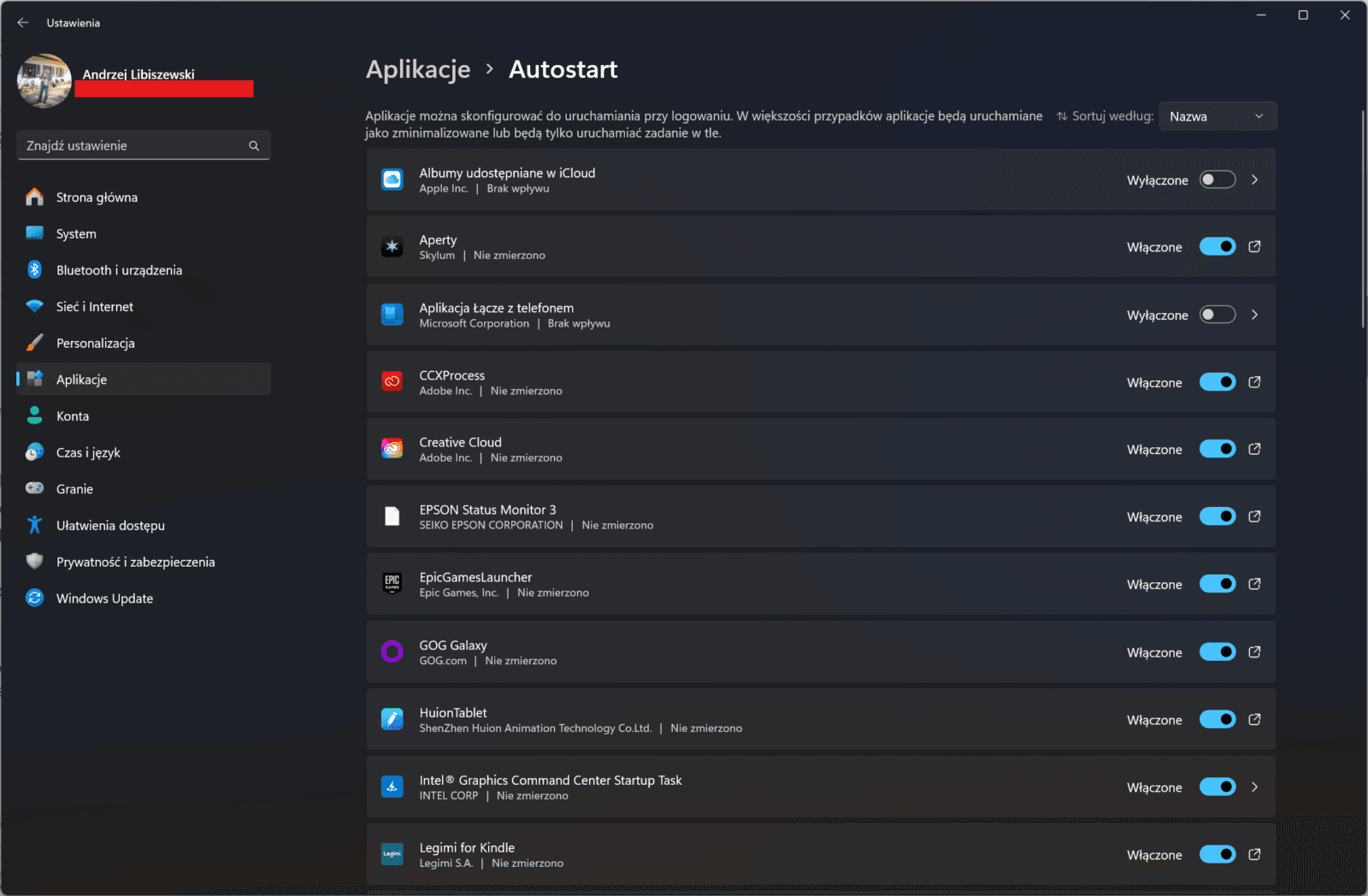Go to Czas i język

[x=144, y=452]
